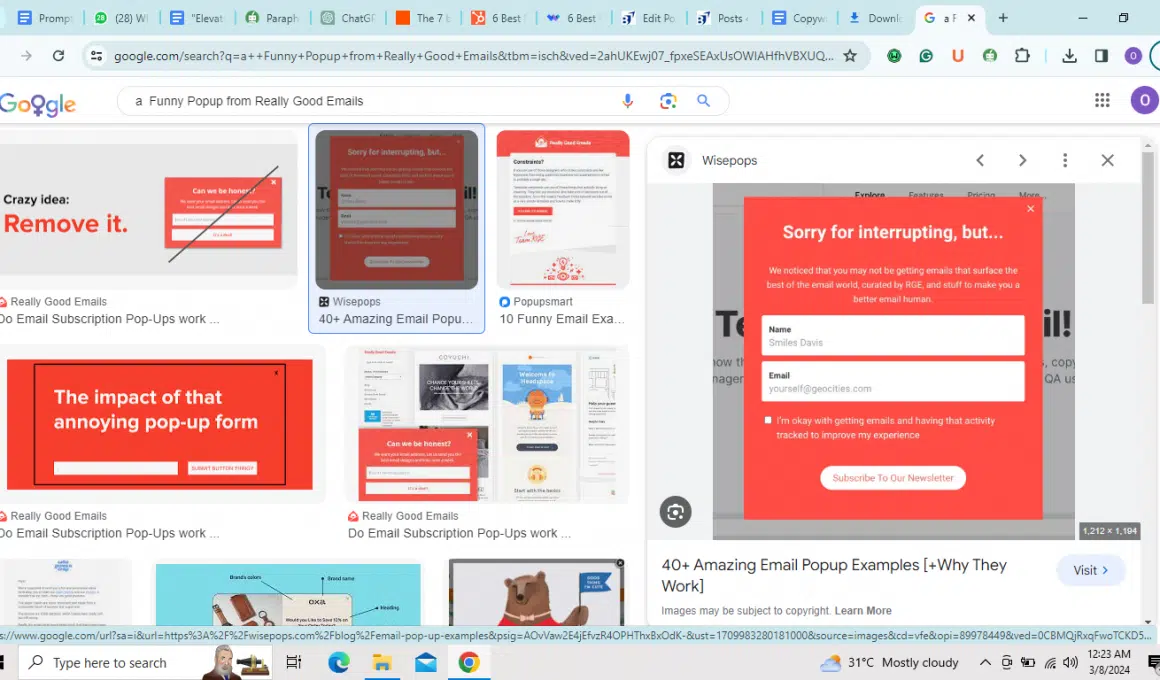Switch to the ChatGPT browser tab
1160x680 pixels.
[x=345, y=18]
